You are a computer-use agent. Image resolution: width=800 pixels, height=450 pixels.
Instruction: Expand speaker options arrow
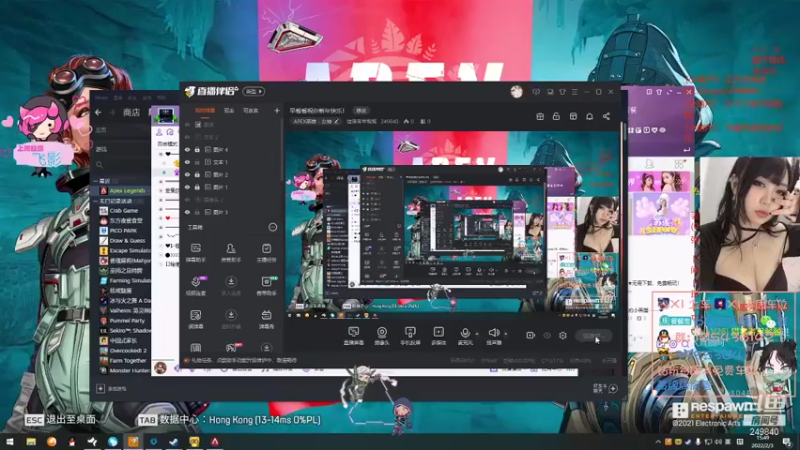(506, 334)
